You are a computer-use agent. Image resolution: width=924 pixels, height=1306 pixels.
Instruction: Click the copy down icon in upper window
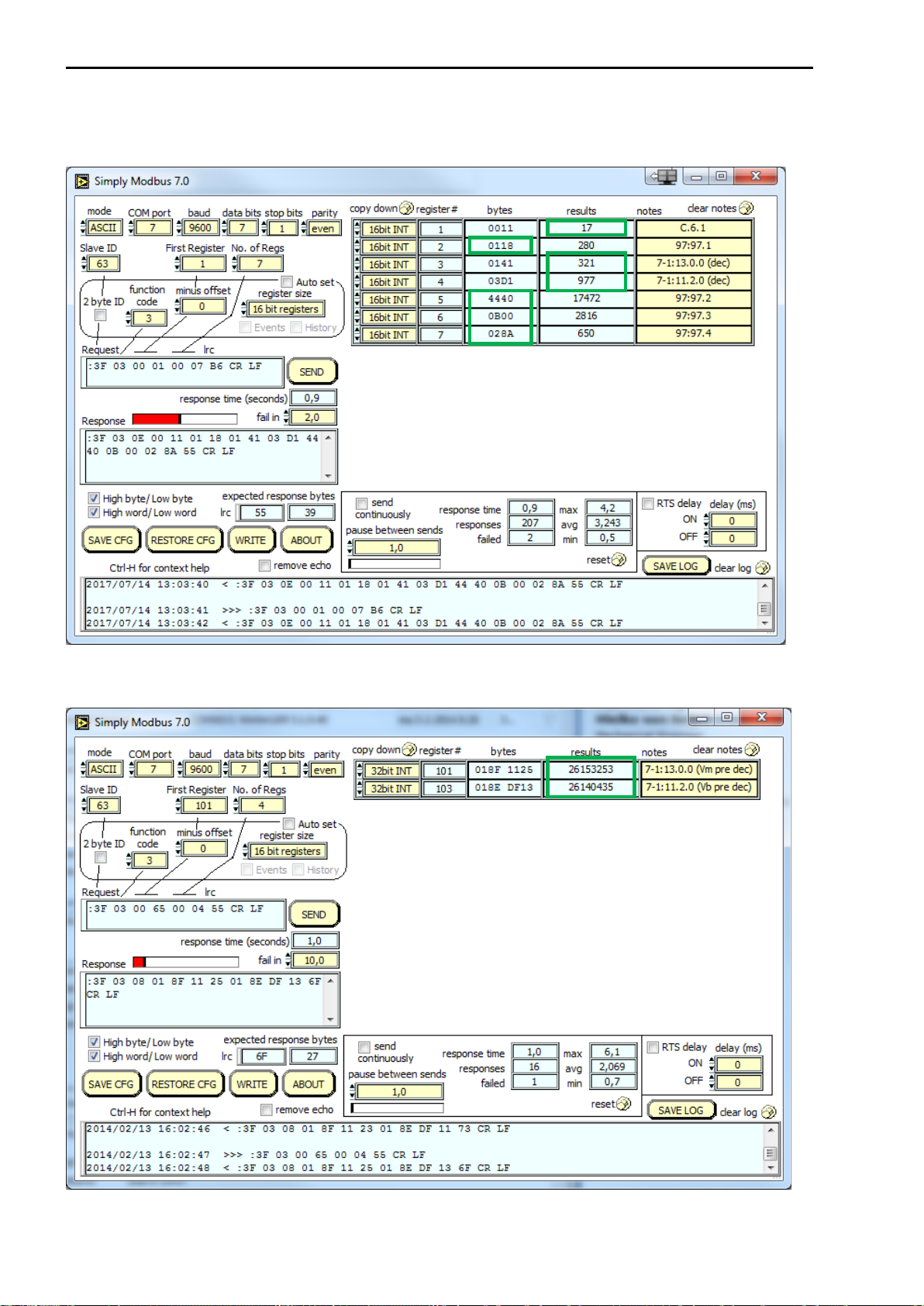[x=406, y=208]
